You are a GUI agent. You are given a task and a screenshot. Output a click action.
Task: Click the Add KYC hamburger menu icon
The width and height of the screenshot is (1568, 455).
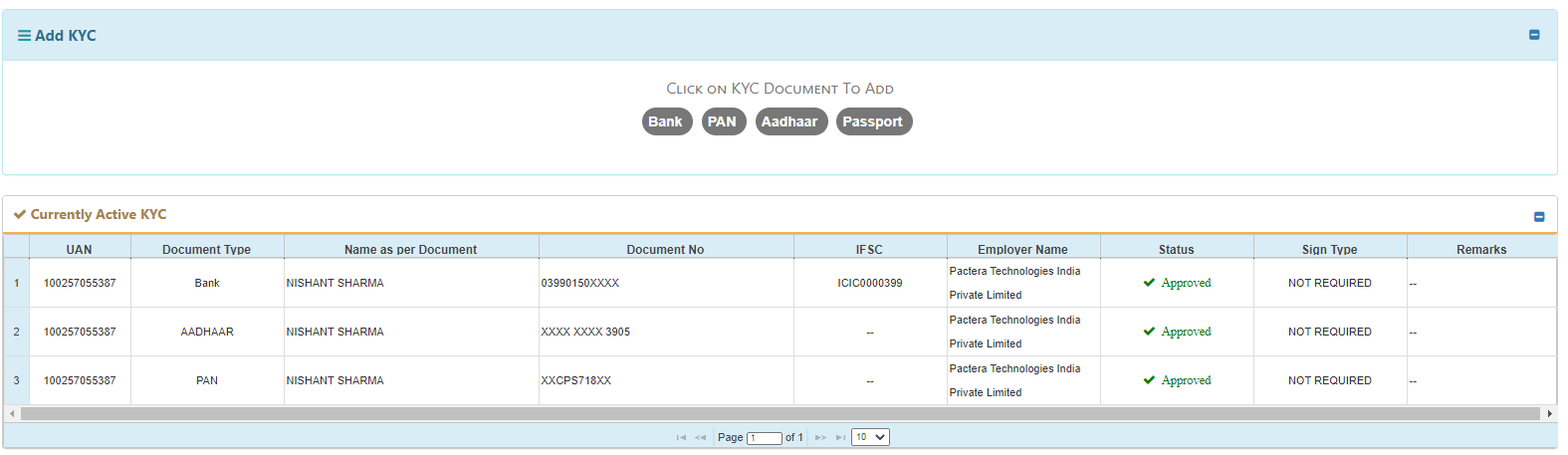24,36
